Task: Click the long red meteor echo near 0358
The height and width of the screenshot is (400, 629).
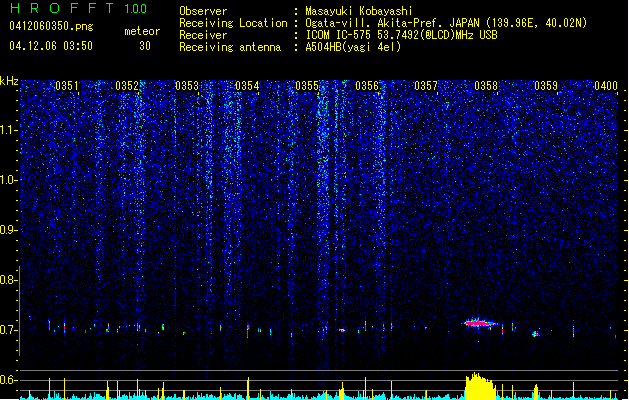Action: point(479,323)
